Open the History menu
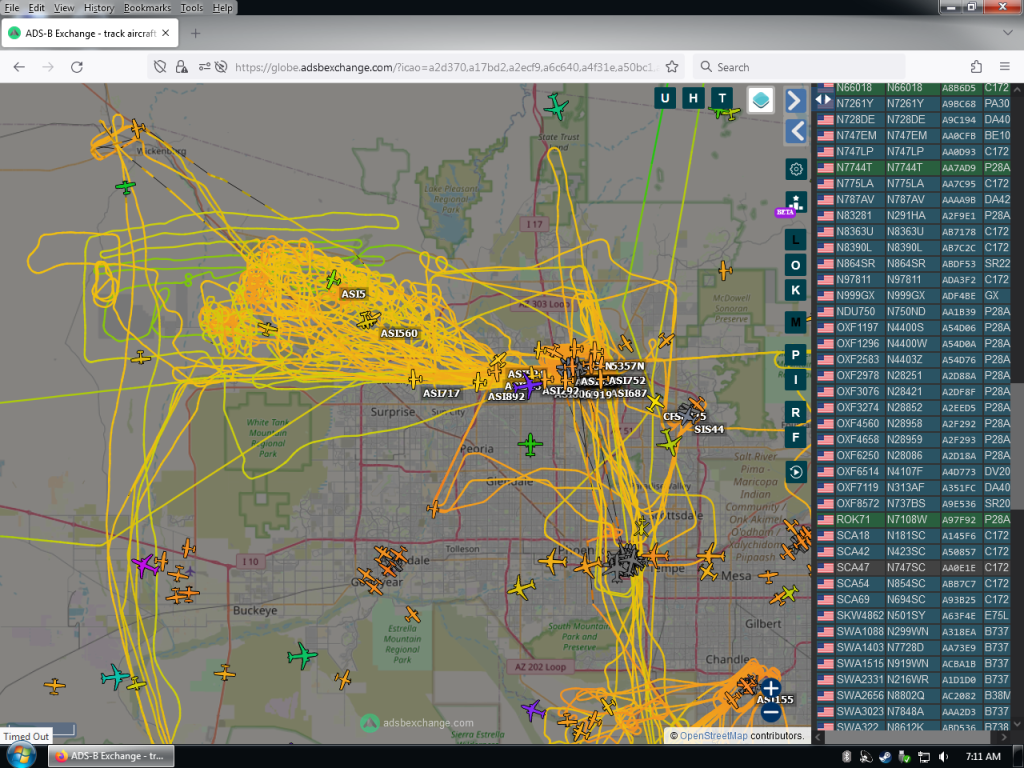The height and width of the screenshot is (768, 1024). [x=99, y=8]
